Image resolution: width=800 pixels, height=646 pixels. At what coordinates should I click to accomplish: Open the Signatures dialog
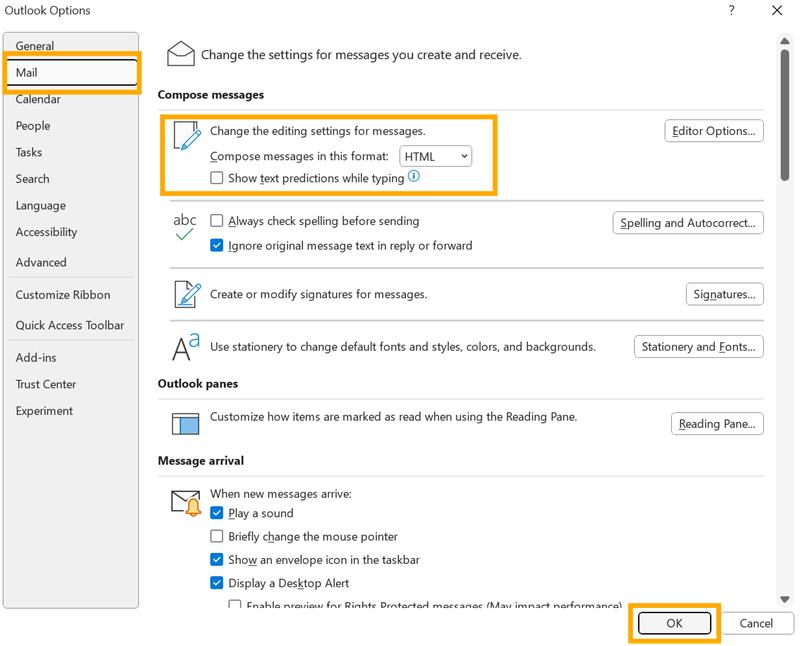(723, 294)
